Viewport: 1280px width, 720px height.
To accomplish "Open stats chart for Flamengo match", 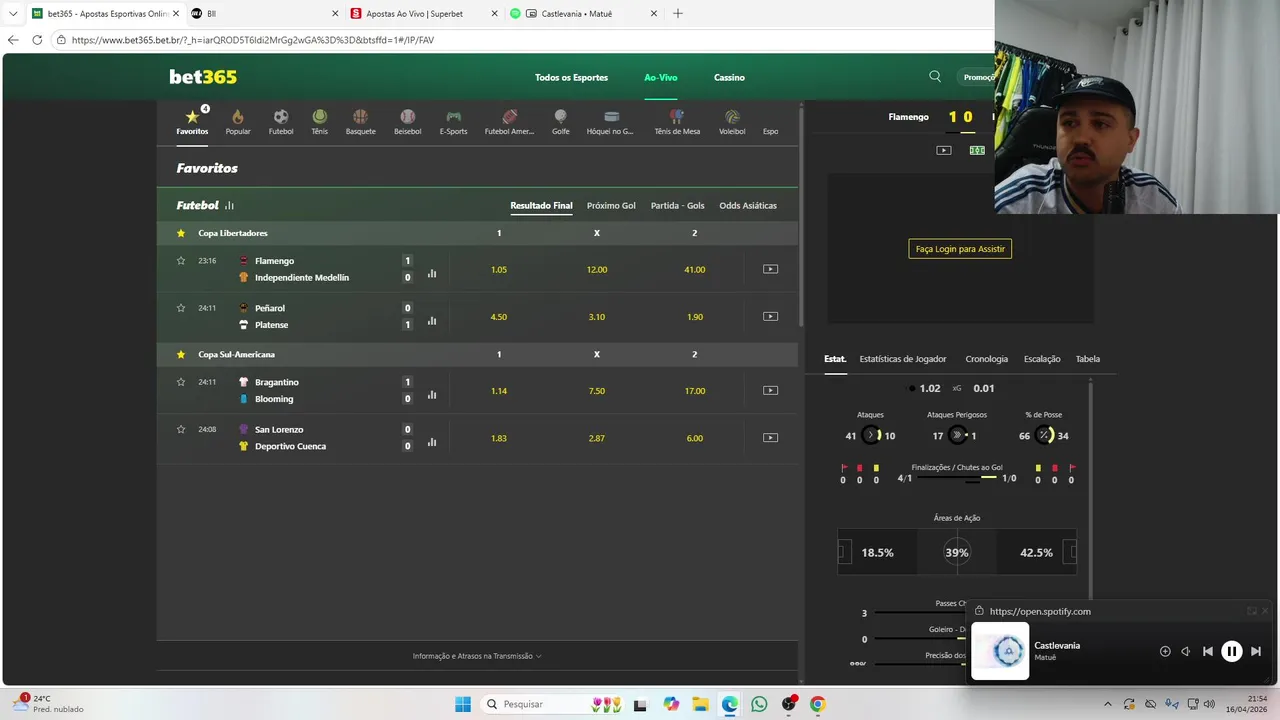I will [x=432, y=273].
